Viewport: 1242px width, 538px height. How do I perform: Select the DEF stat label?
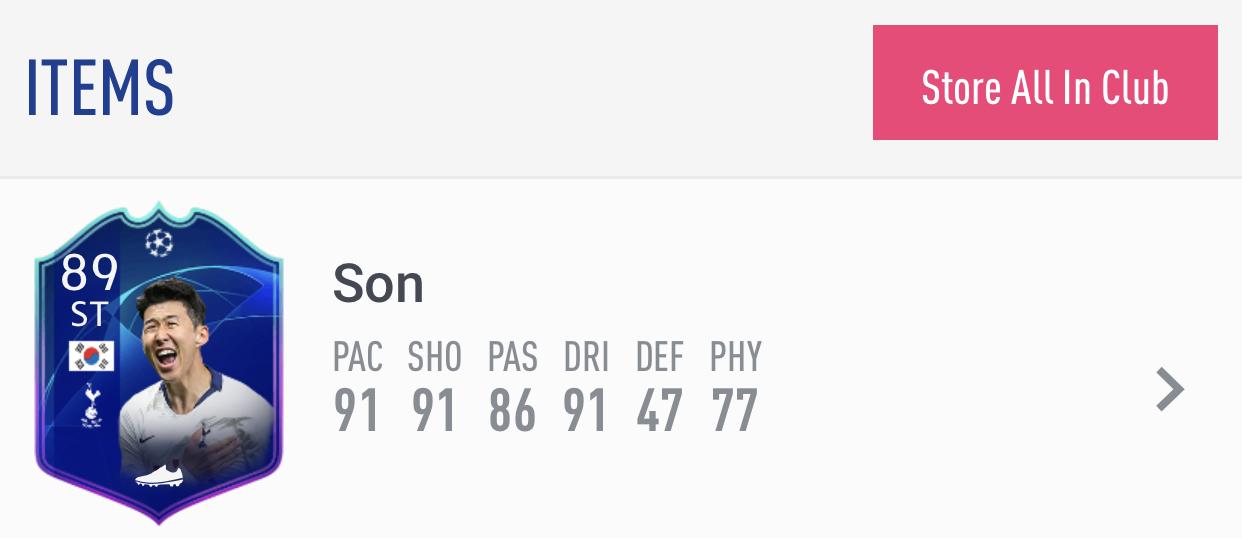click(660, 357)
